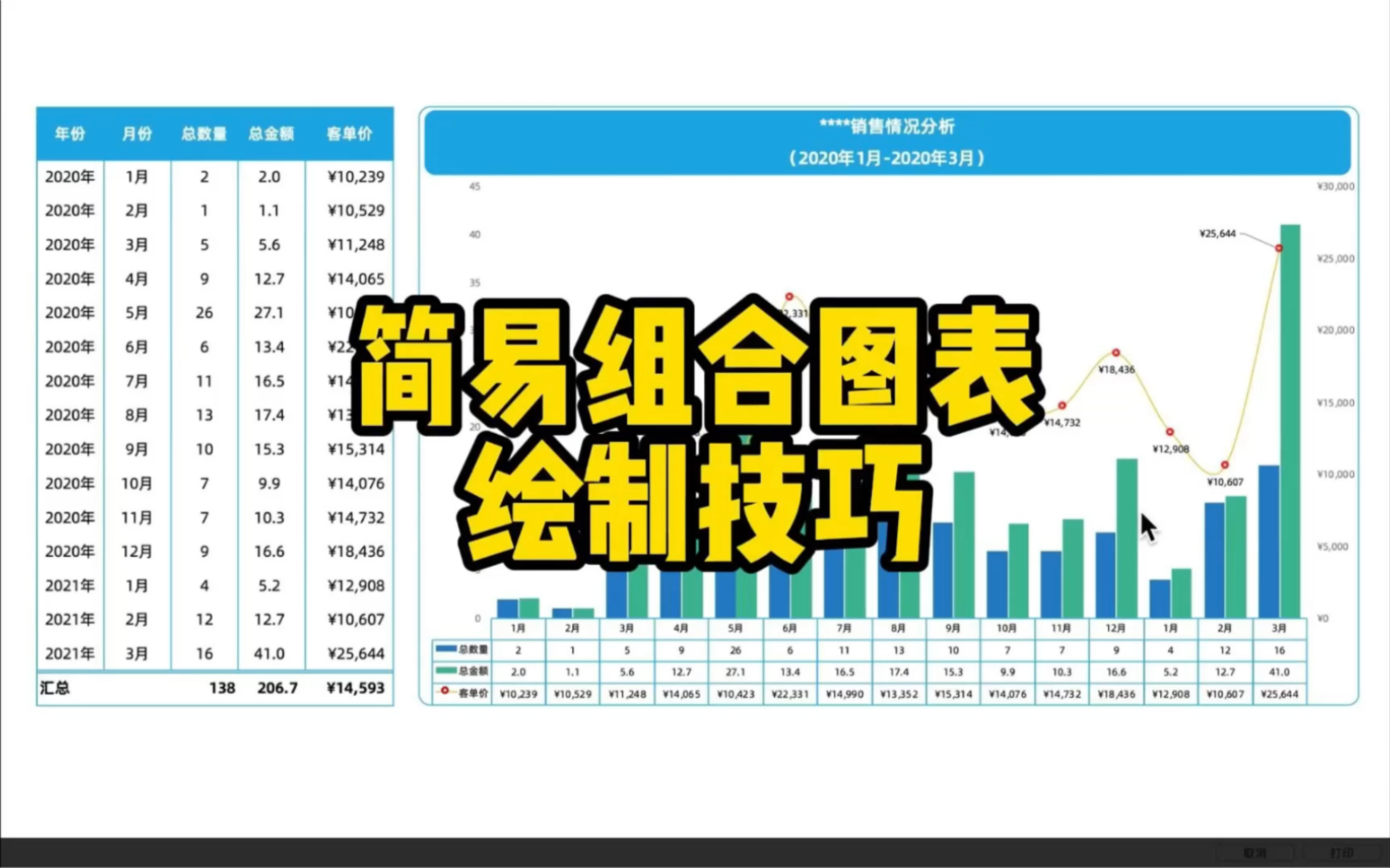Click 41.0 in left table's 2021年 3月 row
Image resolution: width=1390 pixels, height=868 pixels.
tap(269, 653)
